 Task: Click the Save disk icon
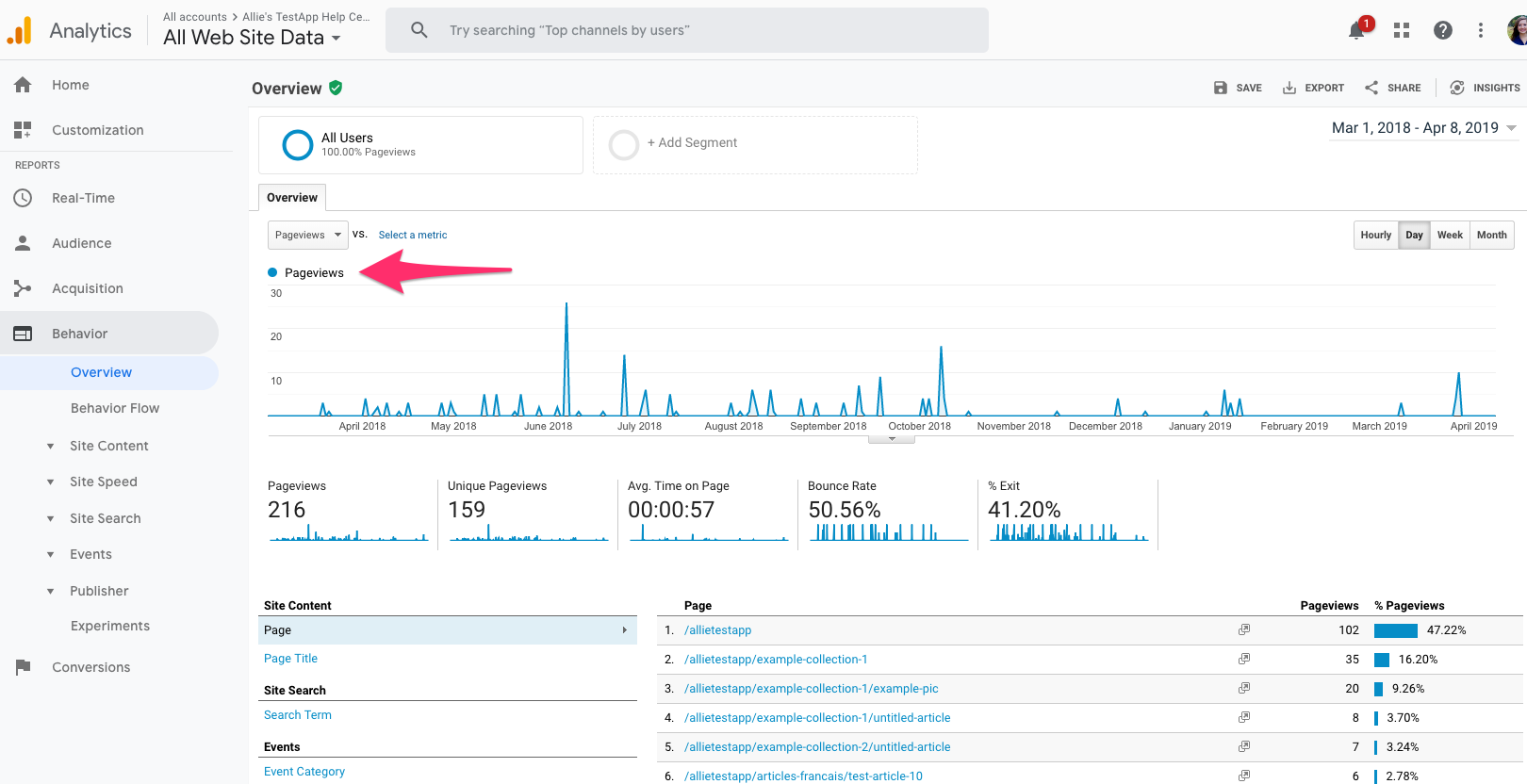1221,88
